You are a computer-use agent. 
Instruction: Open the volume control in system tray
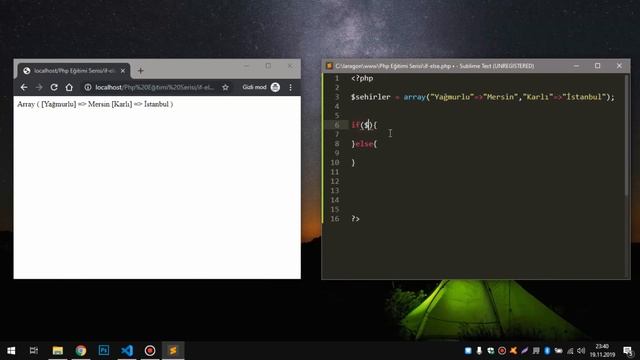[x=581, y=351]
